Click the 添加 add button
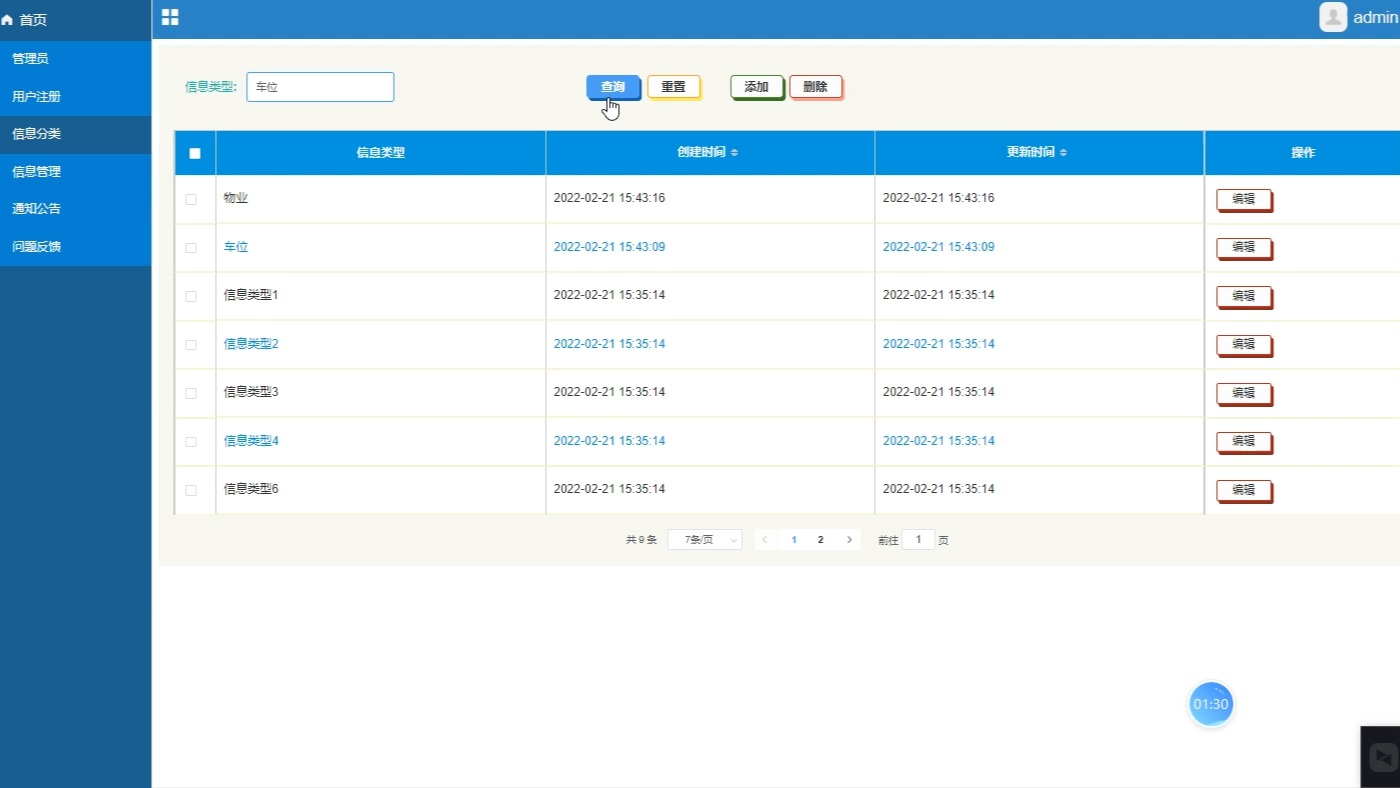Viewport: 1400px width, 788px height. point(757,87)
